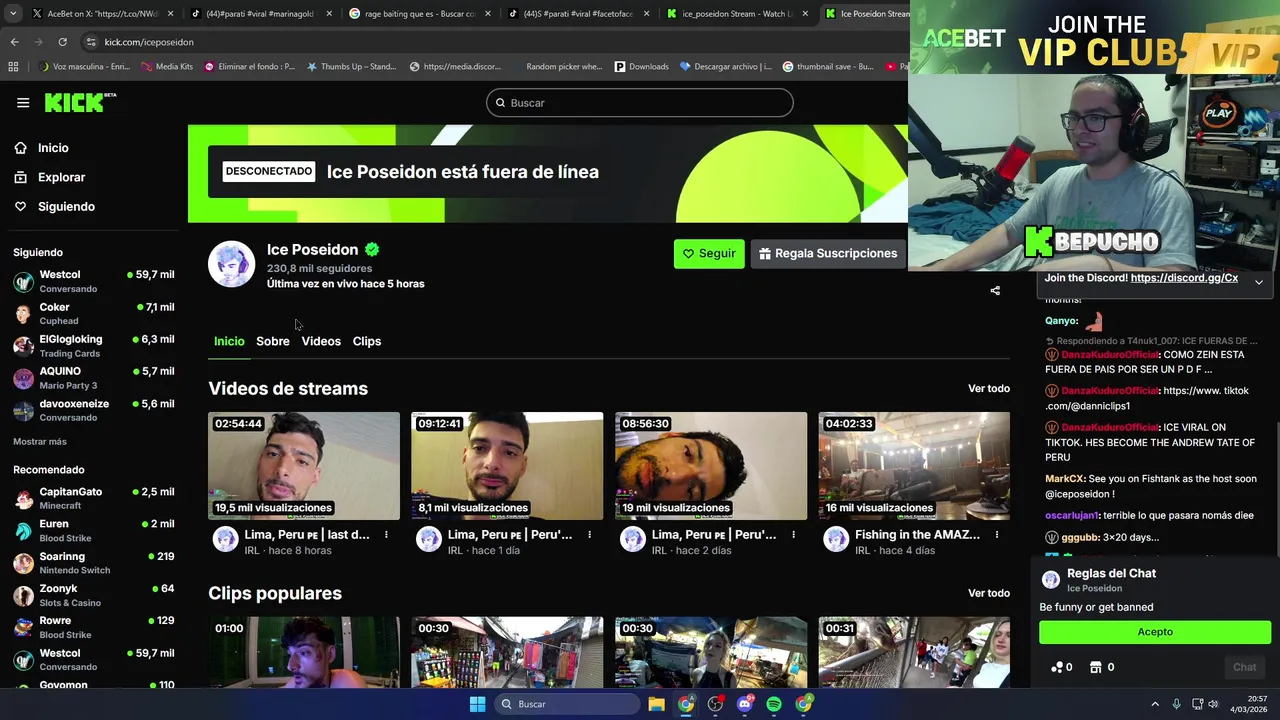Open the 01:00 popular clip thumbnail
The width and height of the screenshot is (1280, 720).
click(304, 652)
